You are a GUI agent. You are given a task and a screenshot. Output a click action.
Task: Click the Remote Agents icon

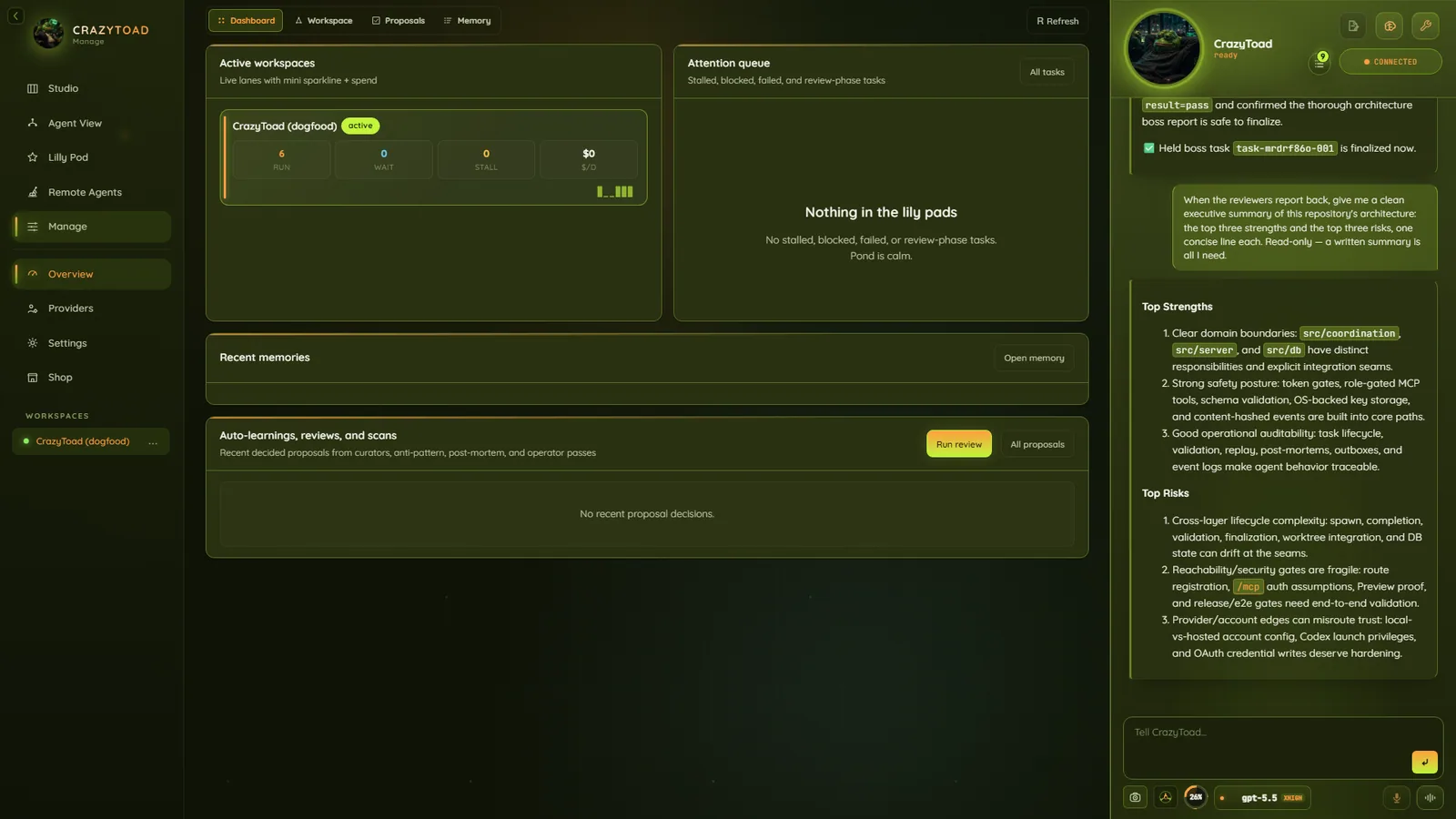[x=33, y=192]
